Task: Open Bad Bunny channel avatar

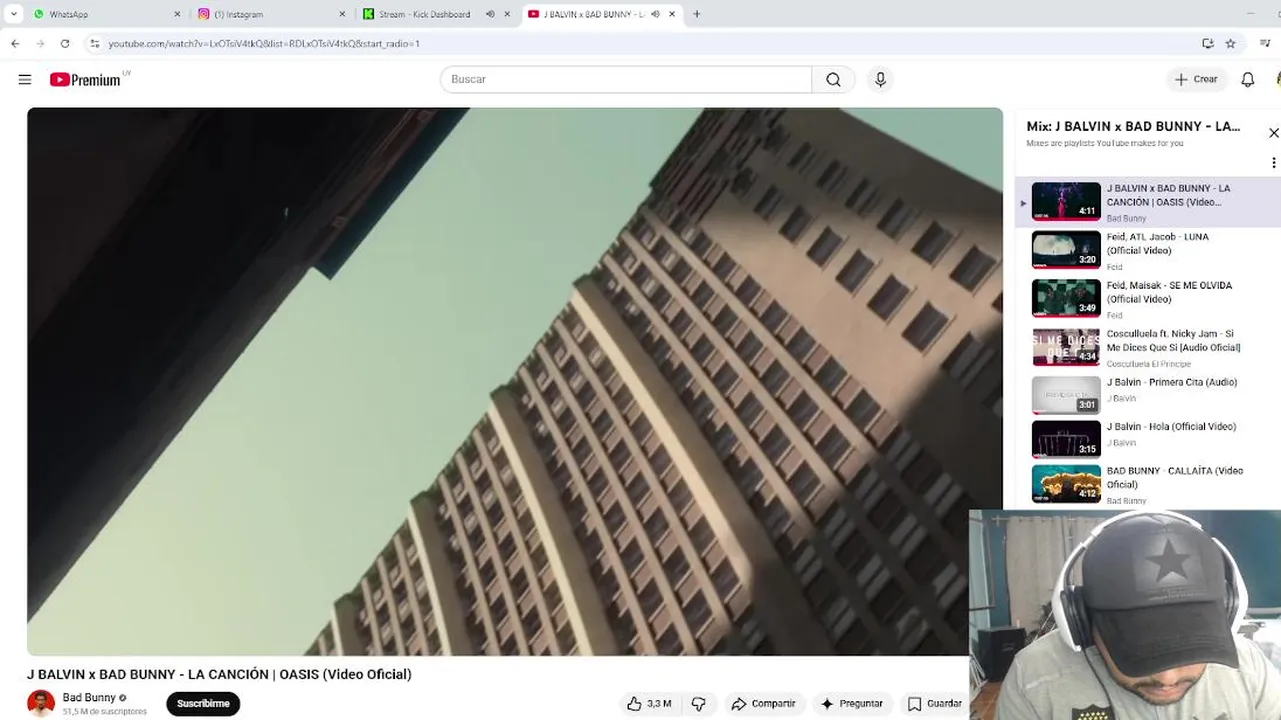Action: 41,703
